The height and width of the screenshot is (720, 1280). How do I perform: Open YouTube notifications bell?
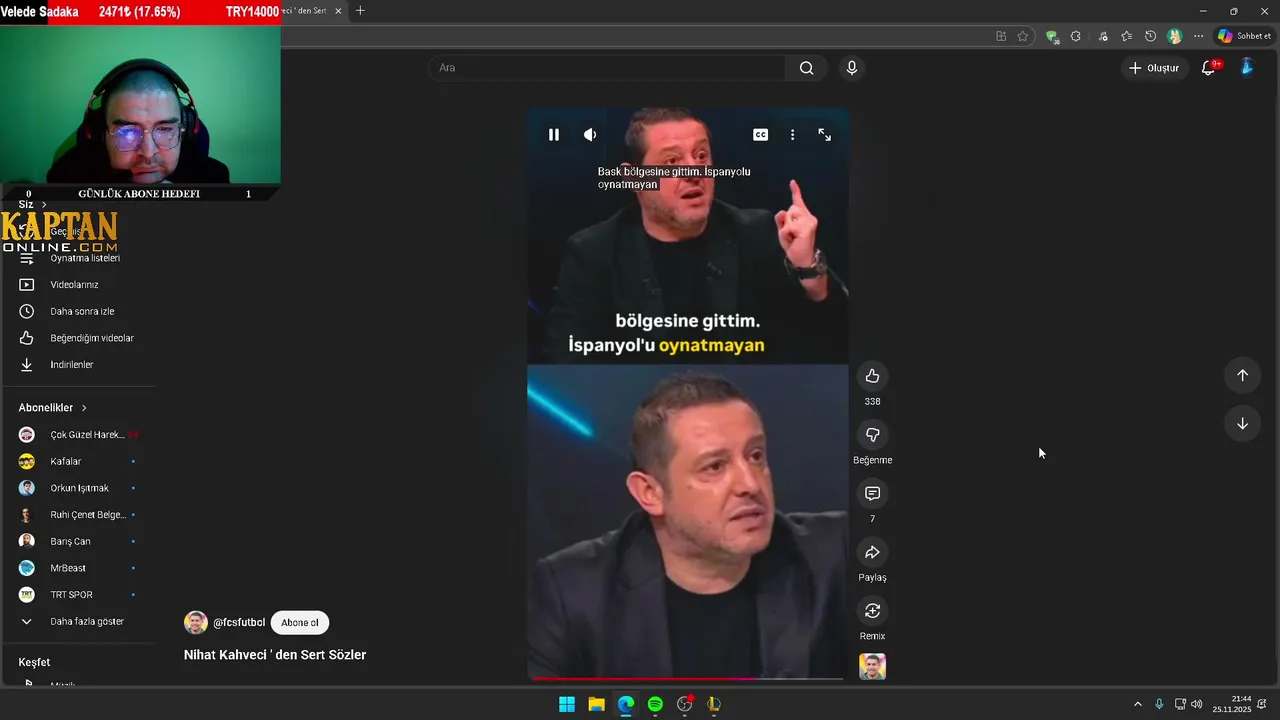[x=1208, y=68]
